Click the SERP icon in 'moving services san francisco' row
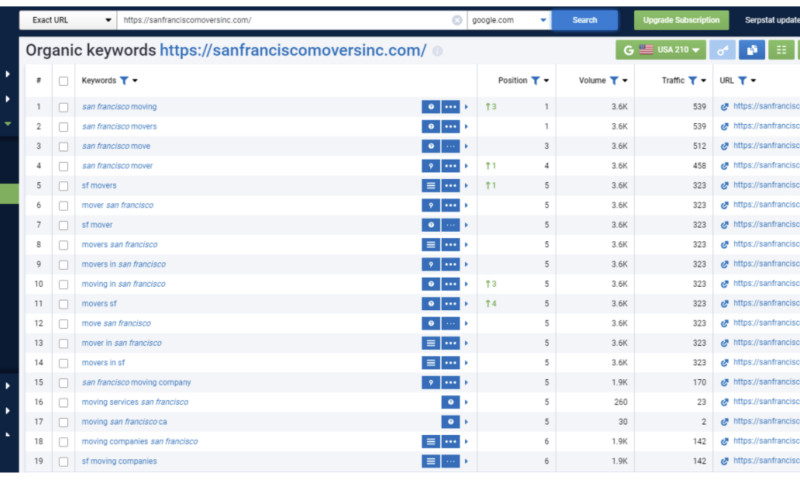Viewport: 800px width, 480px height. (451, 402)
